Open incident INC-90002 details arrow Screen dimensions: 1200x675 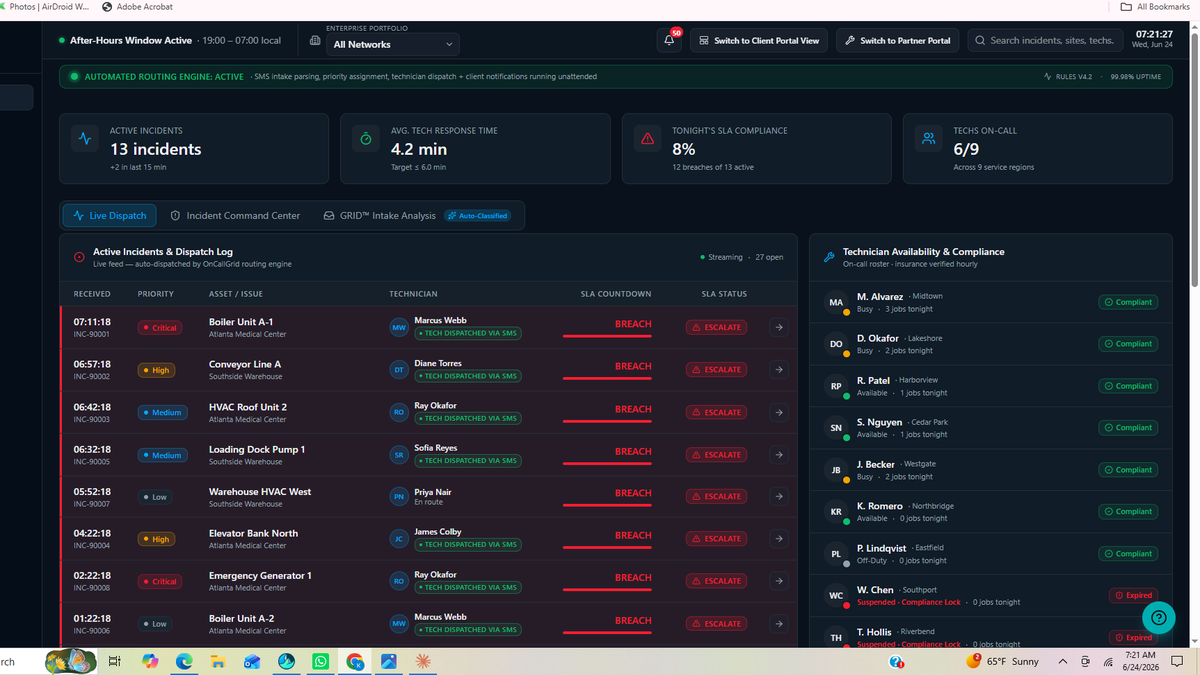[x=779, y=370]
